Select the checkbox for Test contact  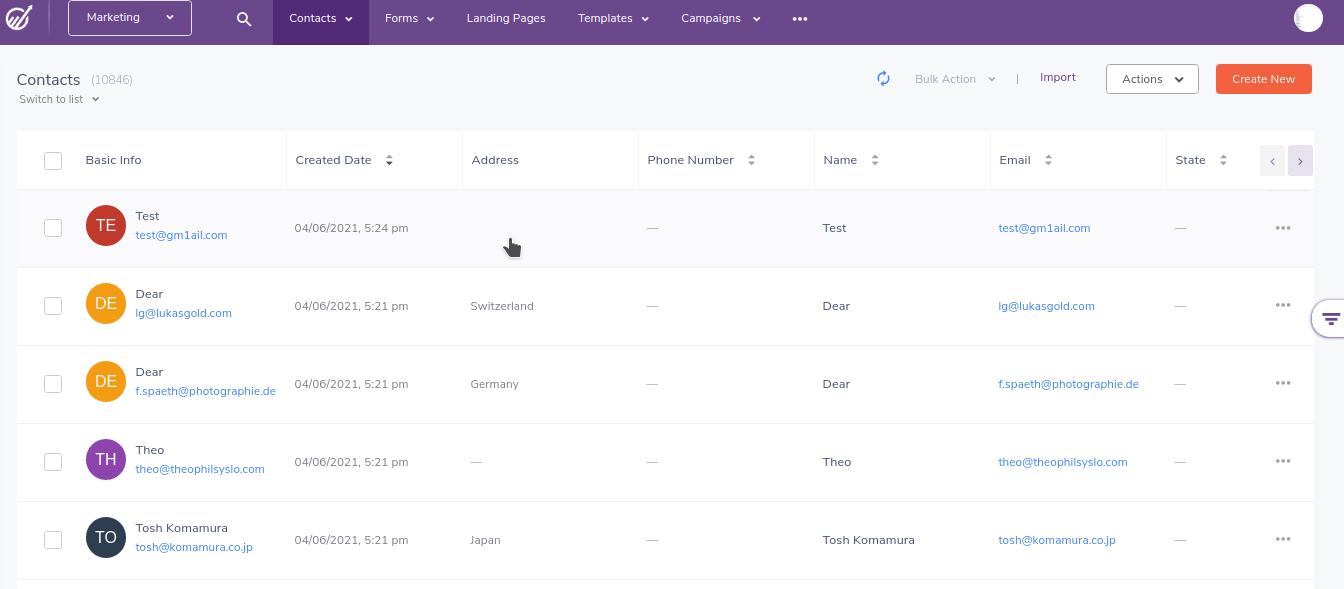(x=53, y=228)
